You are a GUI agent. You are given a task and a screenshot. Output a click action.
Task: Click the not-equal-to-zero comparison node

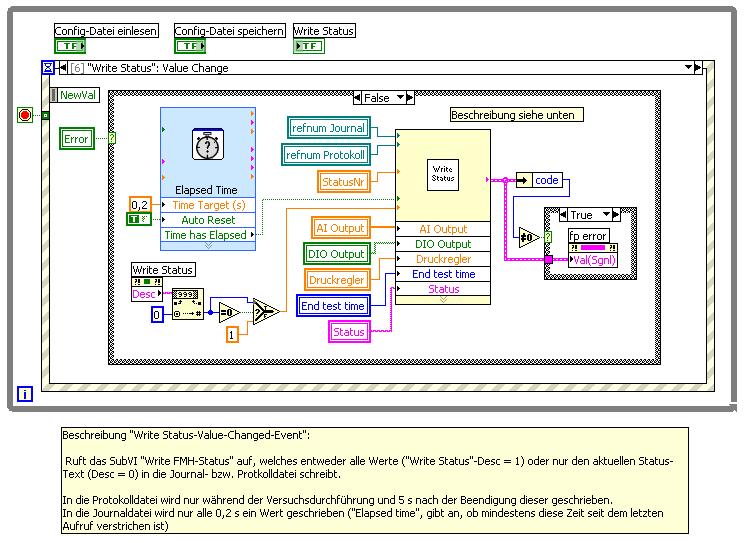(x=529, y=237)
